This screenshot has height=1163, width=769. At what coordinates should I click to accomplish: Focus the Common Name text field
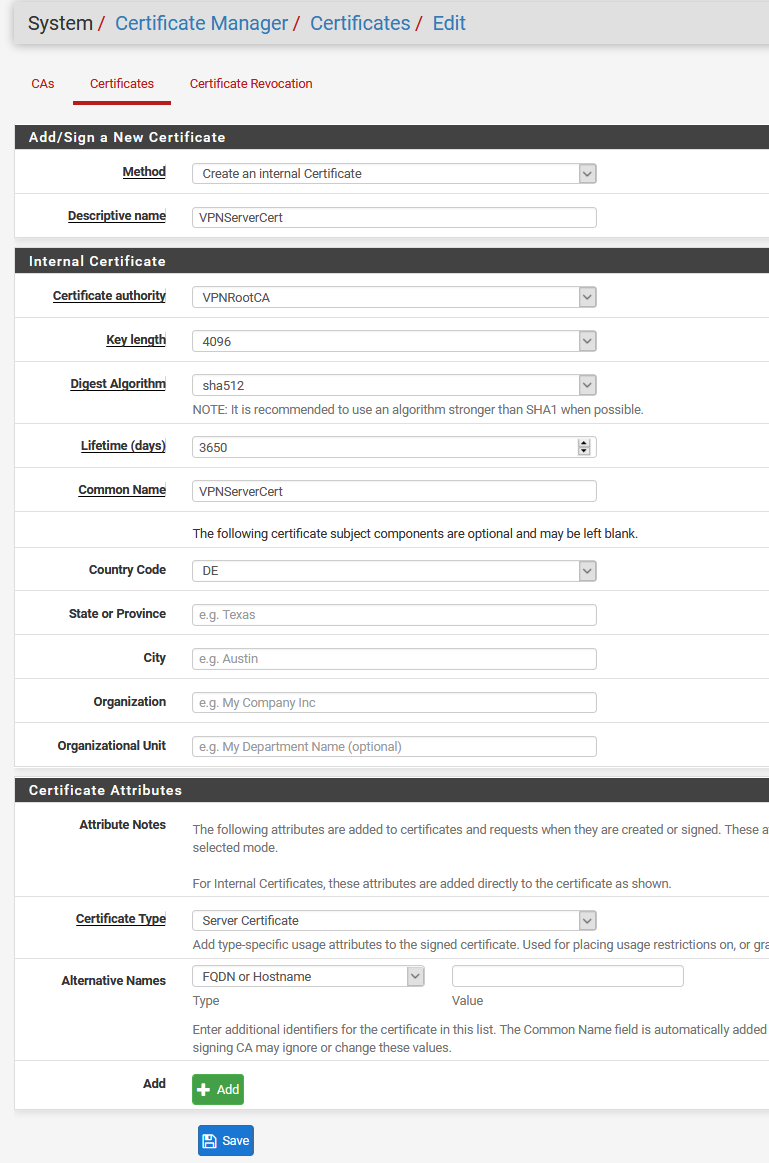[394, 491]
